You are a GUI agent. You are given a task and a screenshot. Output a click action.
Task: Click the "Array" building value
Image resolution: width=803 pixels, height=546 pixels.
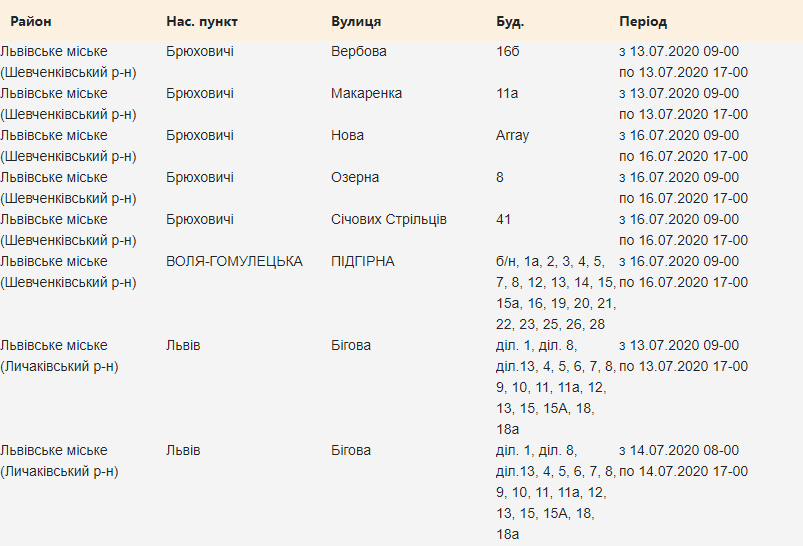click(x=512, y=135)
